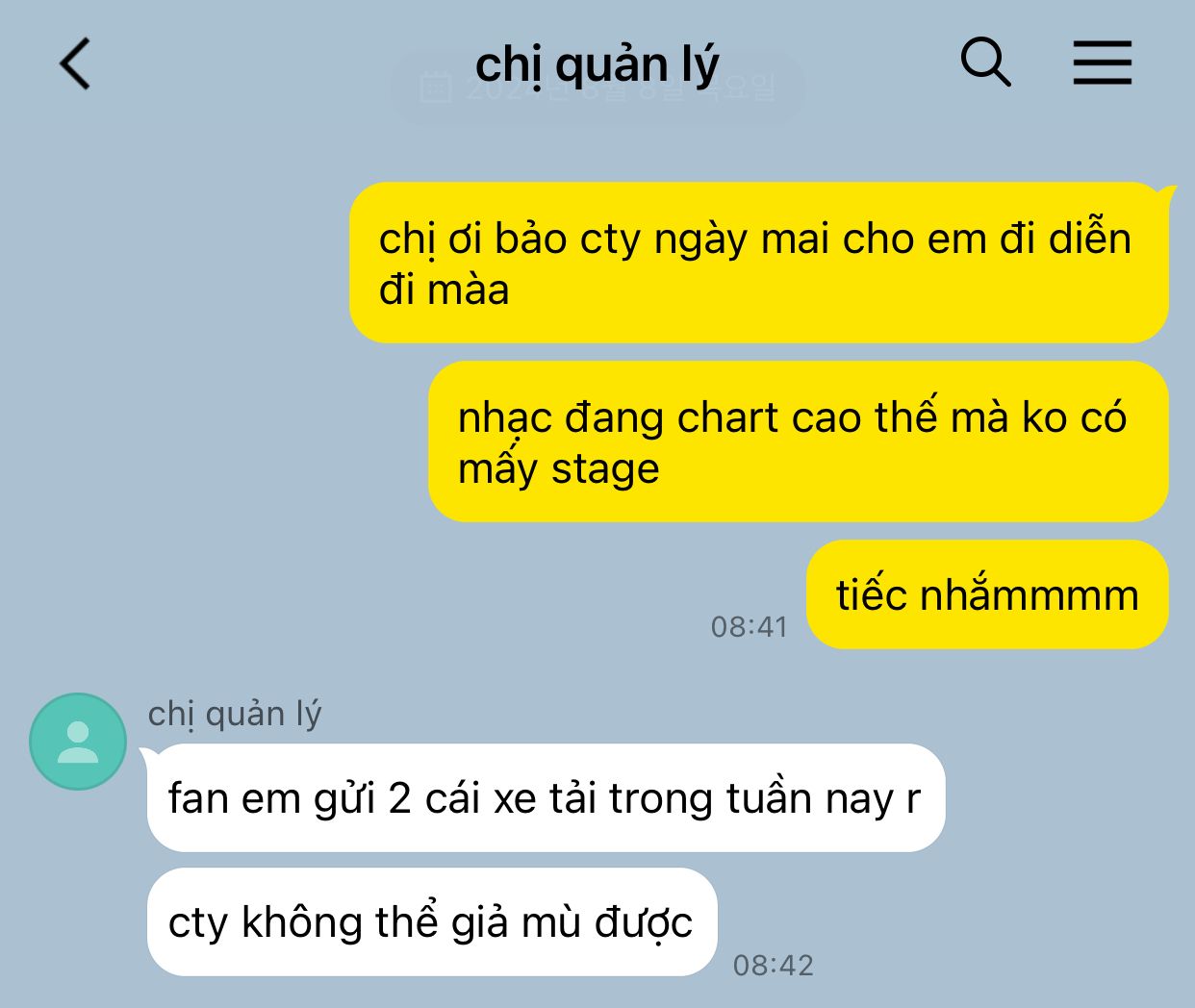Open the faded date pill behind header
1195x1008 pixels.
597,87
